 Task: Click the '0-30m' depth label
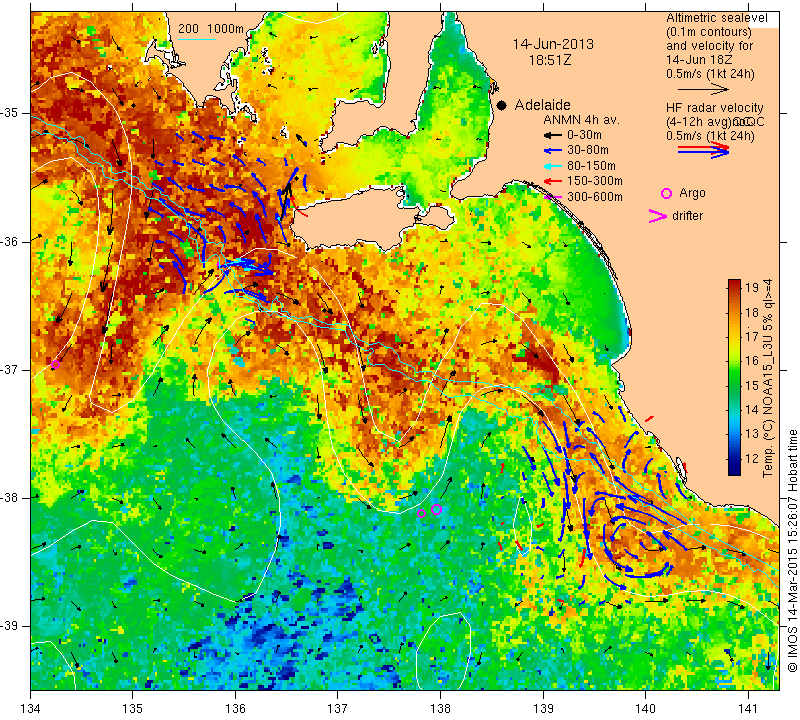[x=584, y=135]
